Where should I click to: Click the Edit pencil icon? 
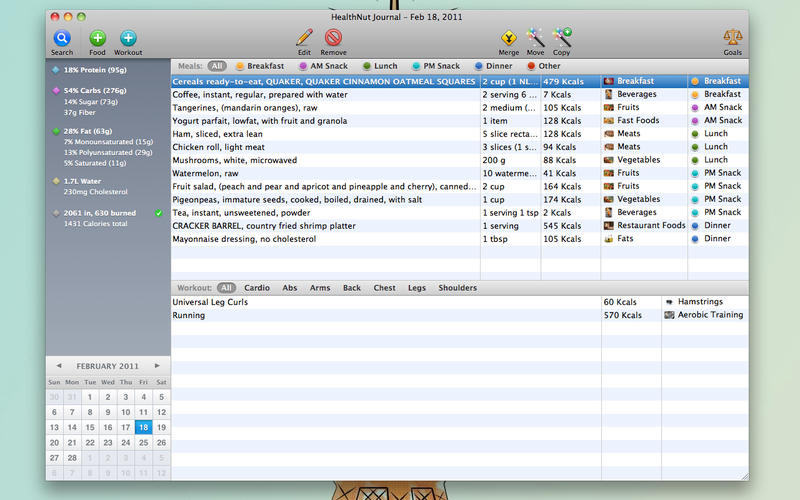pyautogui.click(x=304, y=38)
